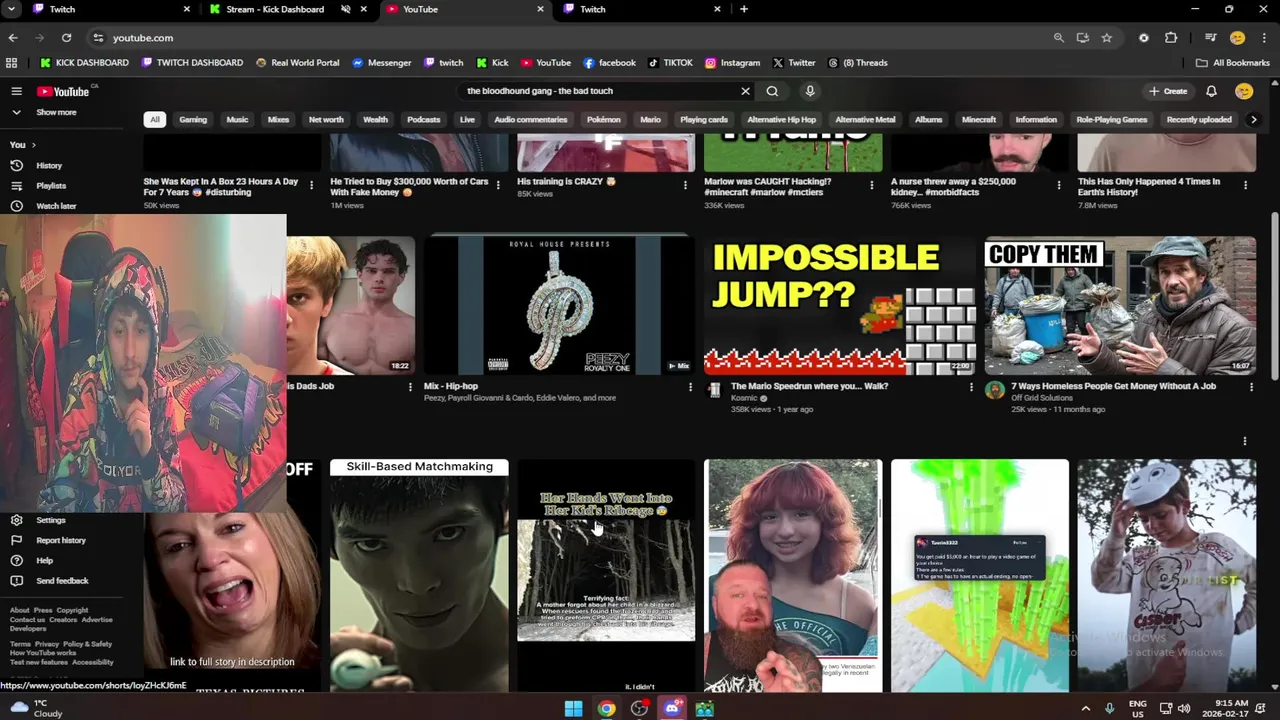Open weather widget showing Cloudy
Image resolution: width=1280 pixels, height=720 pixels.
click(x=36, y=708)
